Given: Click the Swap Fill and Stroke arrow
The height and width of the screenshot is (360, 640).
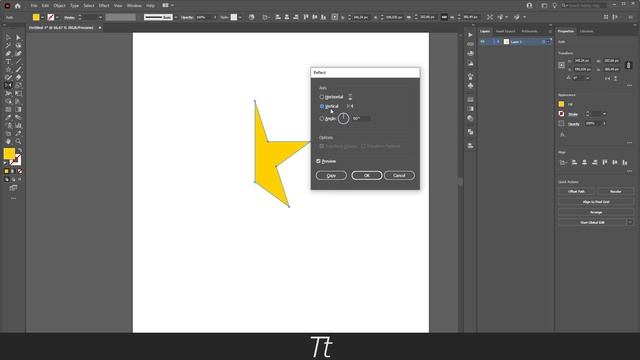Looking at the screenshot, I should [20, 150].
